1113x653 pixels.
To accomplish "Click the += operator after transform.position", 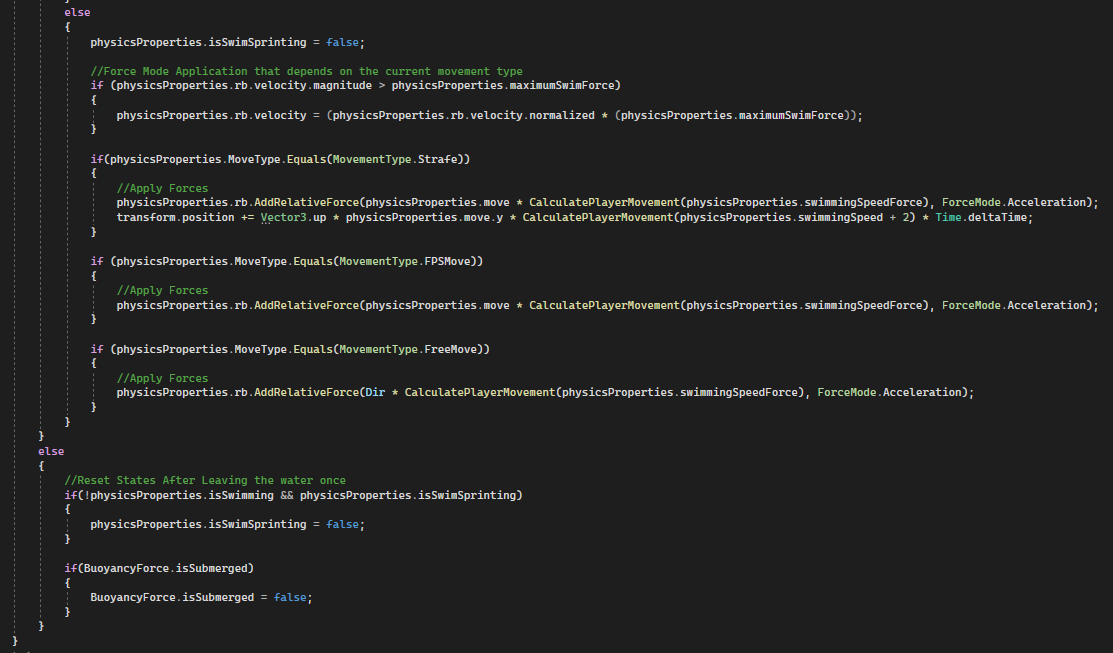I will (x=247, y=217).
